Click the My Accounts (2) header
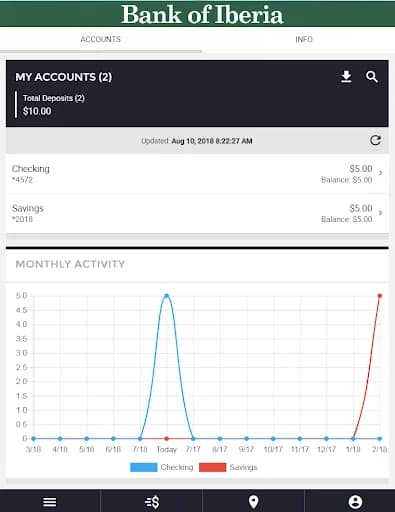The width and height of the screenshot is (395, 512). 64,77
